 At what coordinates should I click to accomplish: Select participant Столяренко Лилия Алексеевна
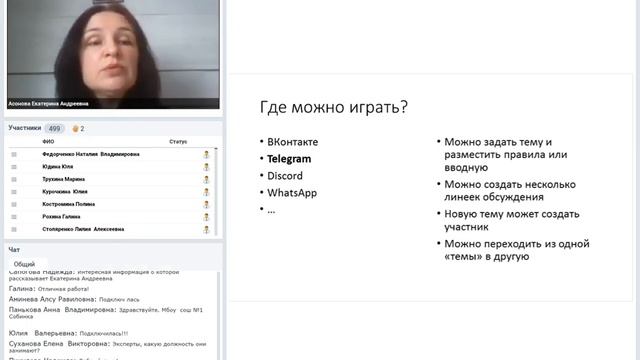tap(83, 229)
